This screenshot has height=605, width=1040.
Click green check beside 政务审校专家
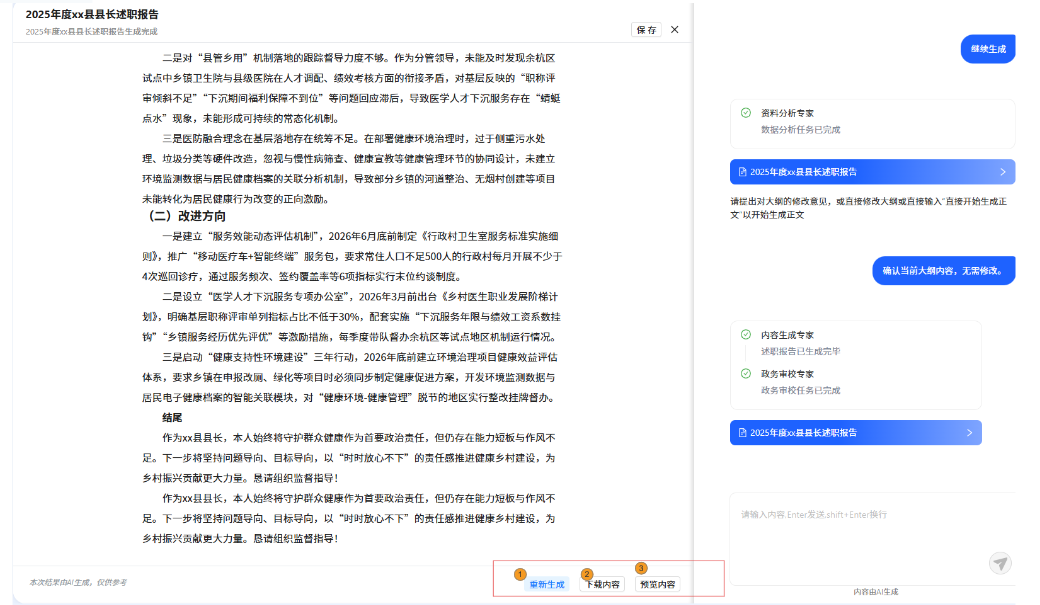click(x=746, y=373)
